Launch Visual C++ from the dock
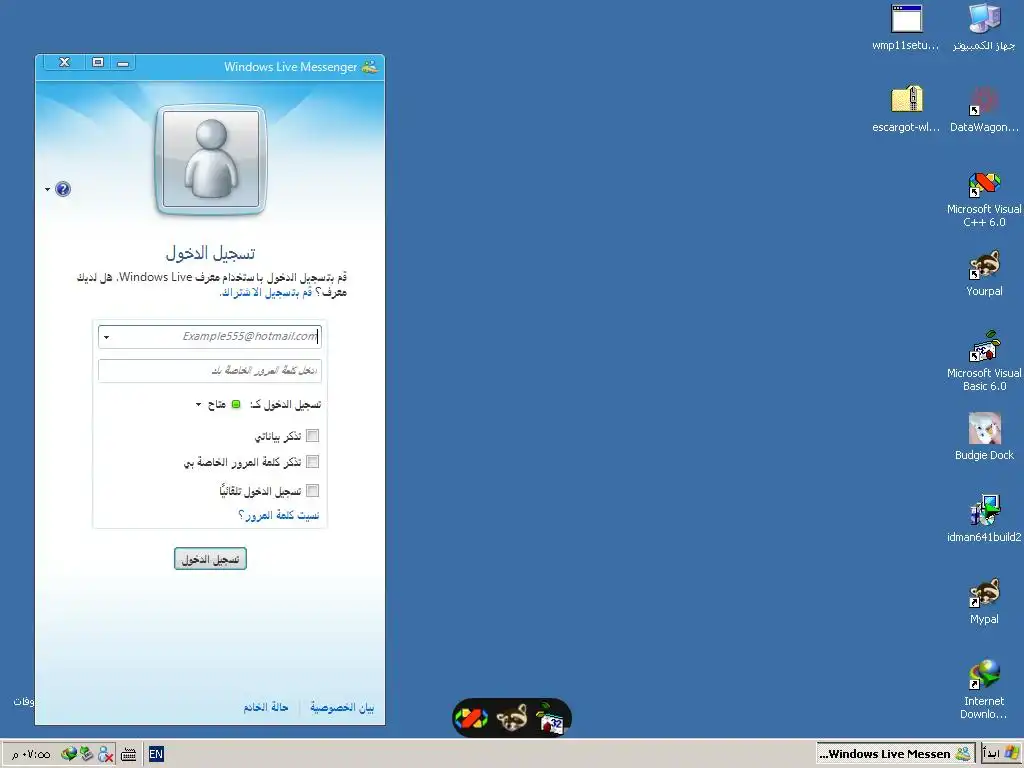This screenshot has width=1024, height=768. click(x=472, y=718)
